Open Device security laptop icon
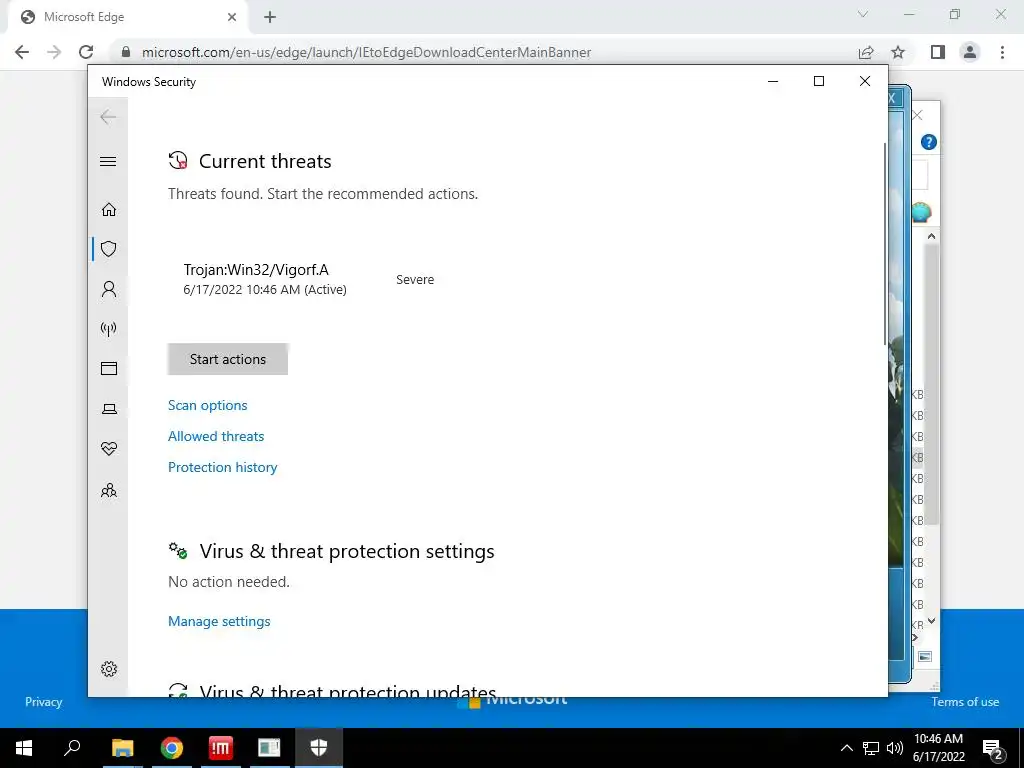This screenshot has height=768, width=1024. click(109, 409)
